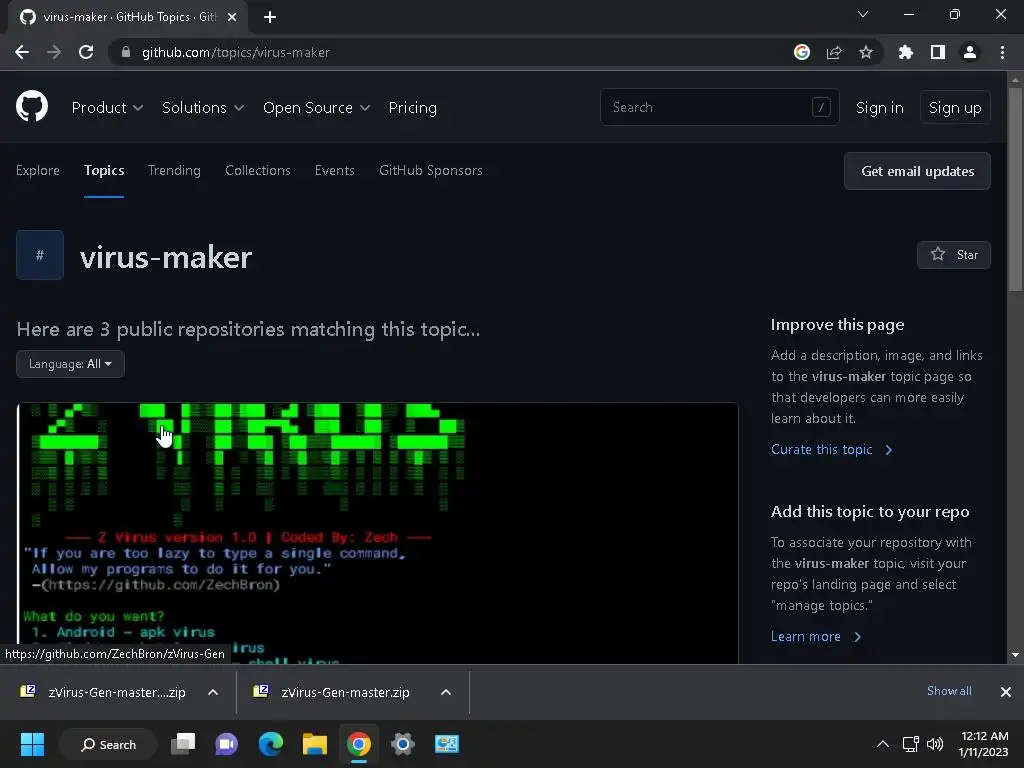
Task: Launch Teams Chat from taskbar
Action: (227, 744)
